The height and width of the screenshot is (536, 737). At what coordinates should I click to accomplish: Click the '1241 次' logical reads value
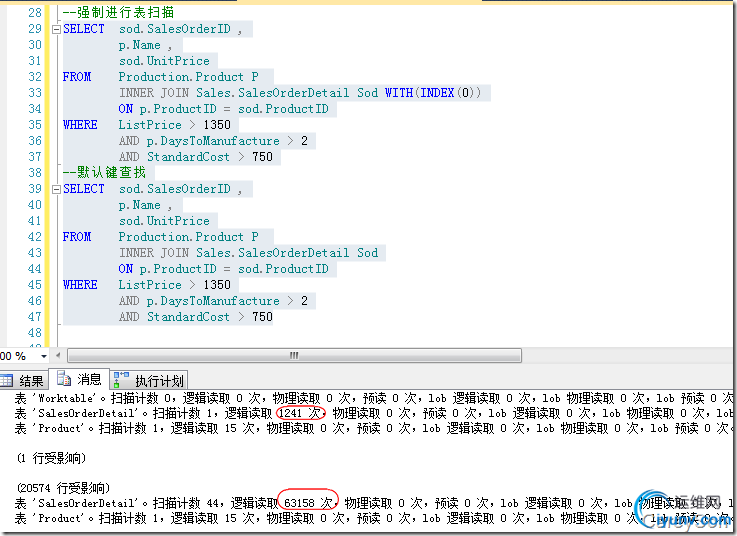pos(300,414)
